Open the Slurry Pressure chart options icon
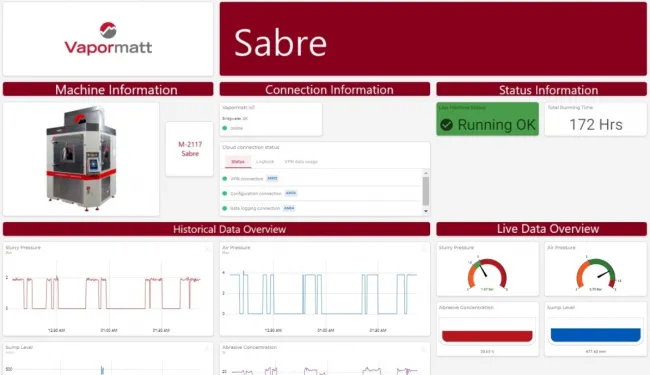This screenshot has width=650, height=375. pyautogui.click(x=207, y=249)
